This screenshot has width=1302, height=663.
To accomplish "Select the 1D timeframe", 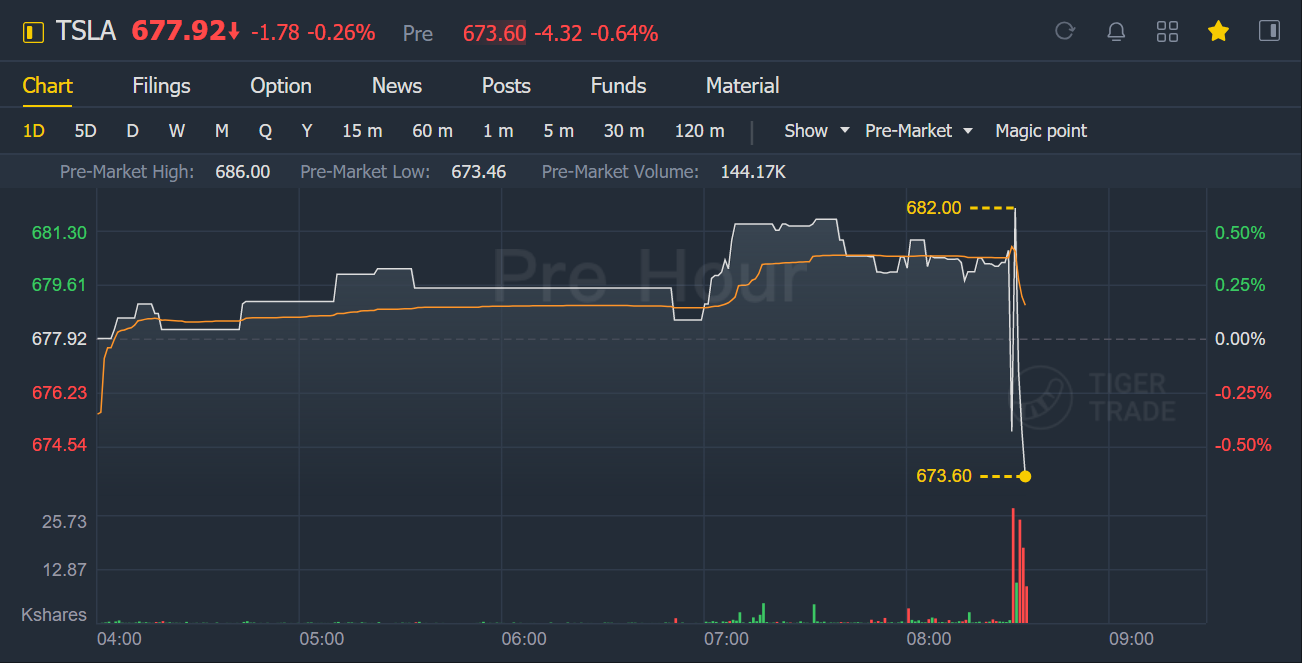I will (34, 131).
